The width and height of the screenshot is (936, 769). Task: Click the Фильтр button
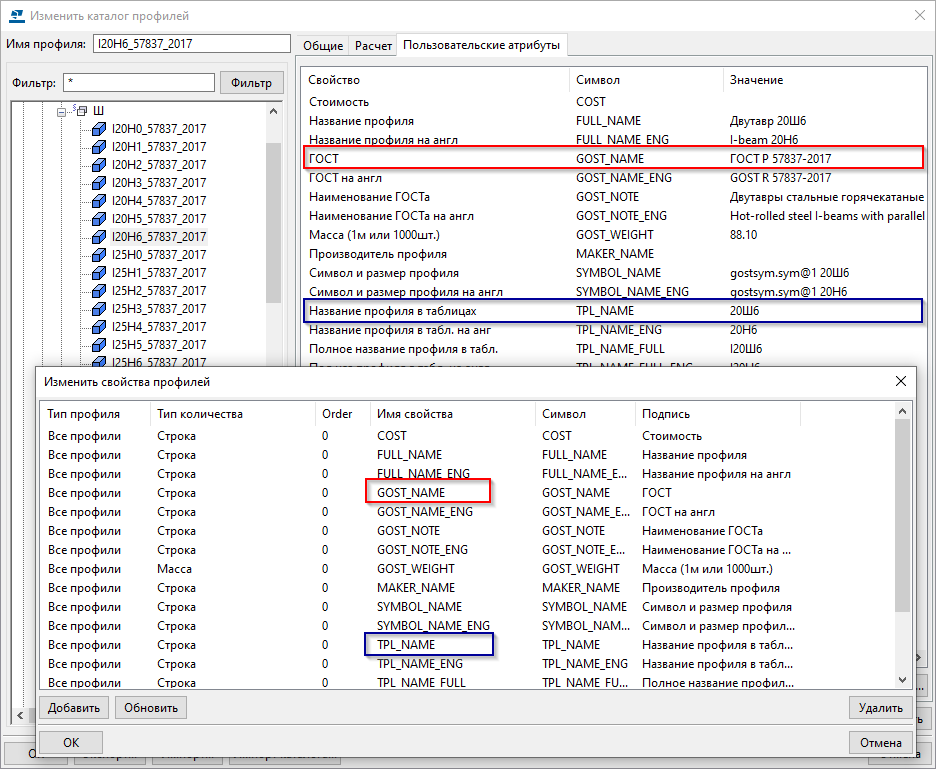coord(251,82)
